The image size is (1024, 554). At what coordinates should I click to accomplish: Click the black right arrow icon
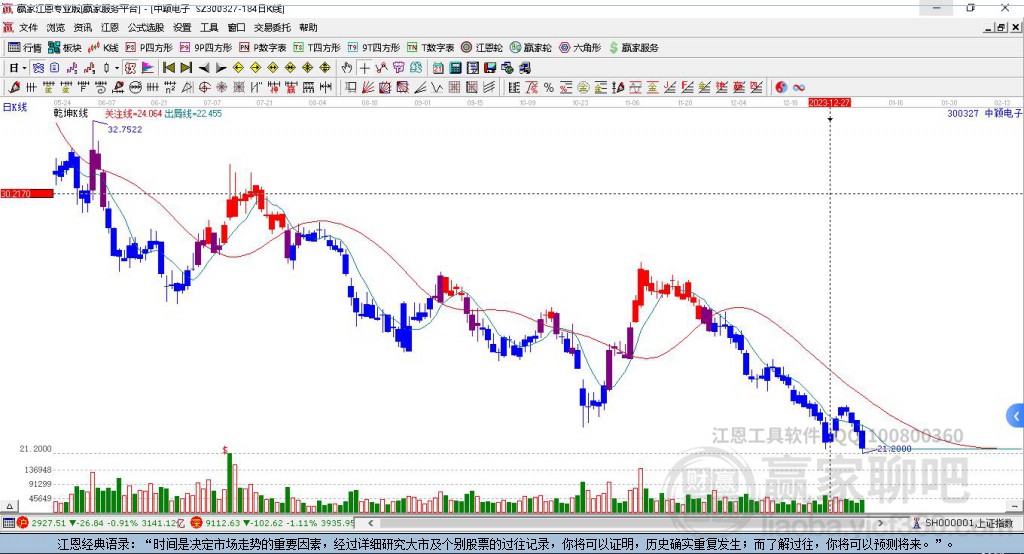tap(221, 68)
